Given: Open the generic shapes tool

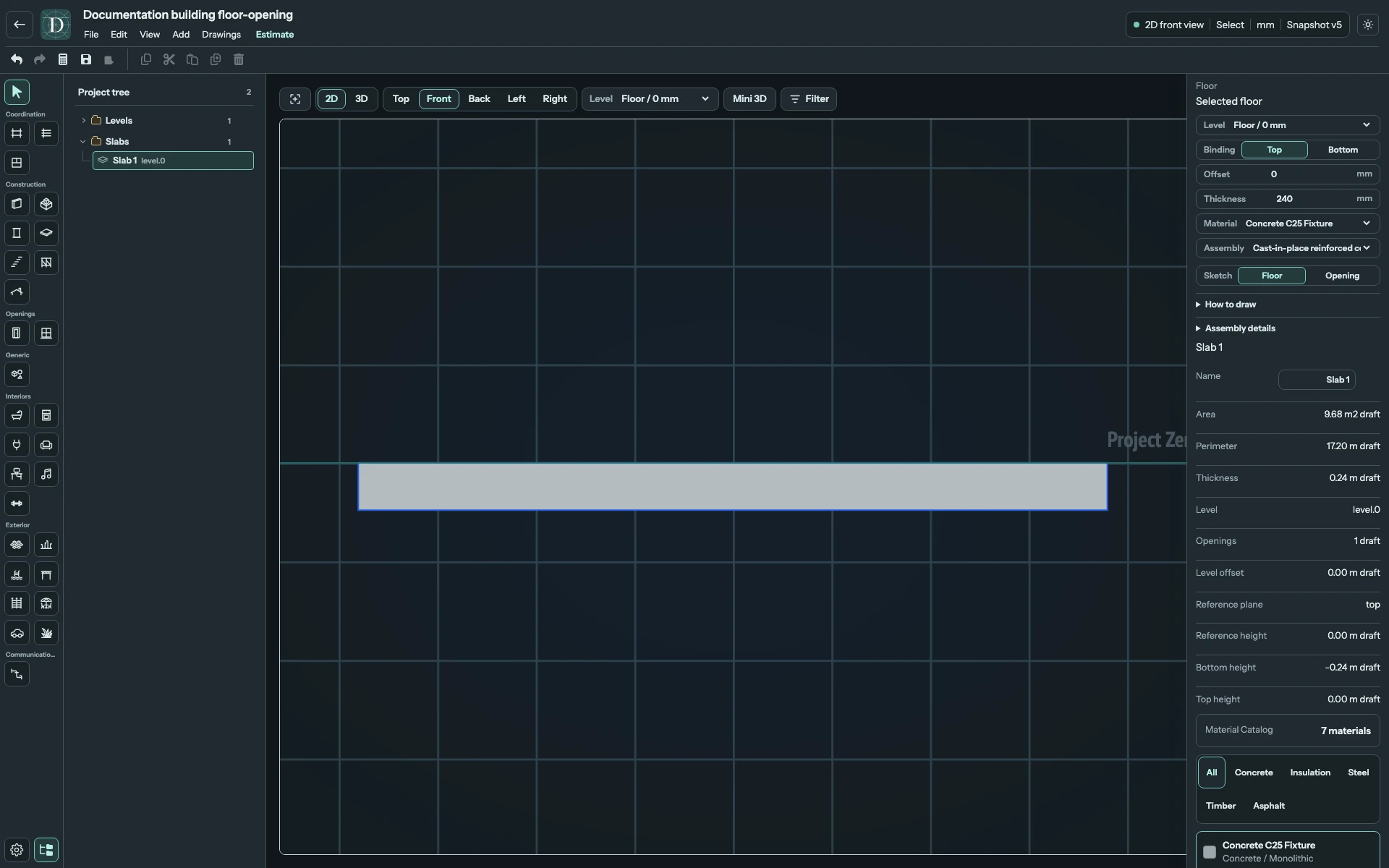Looking at the screenshot, I should click(x=17, y=375).
